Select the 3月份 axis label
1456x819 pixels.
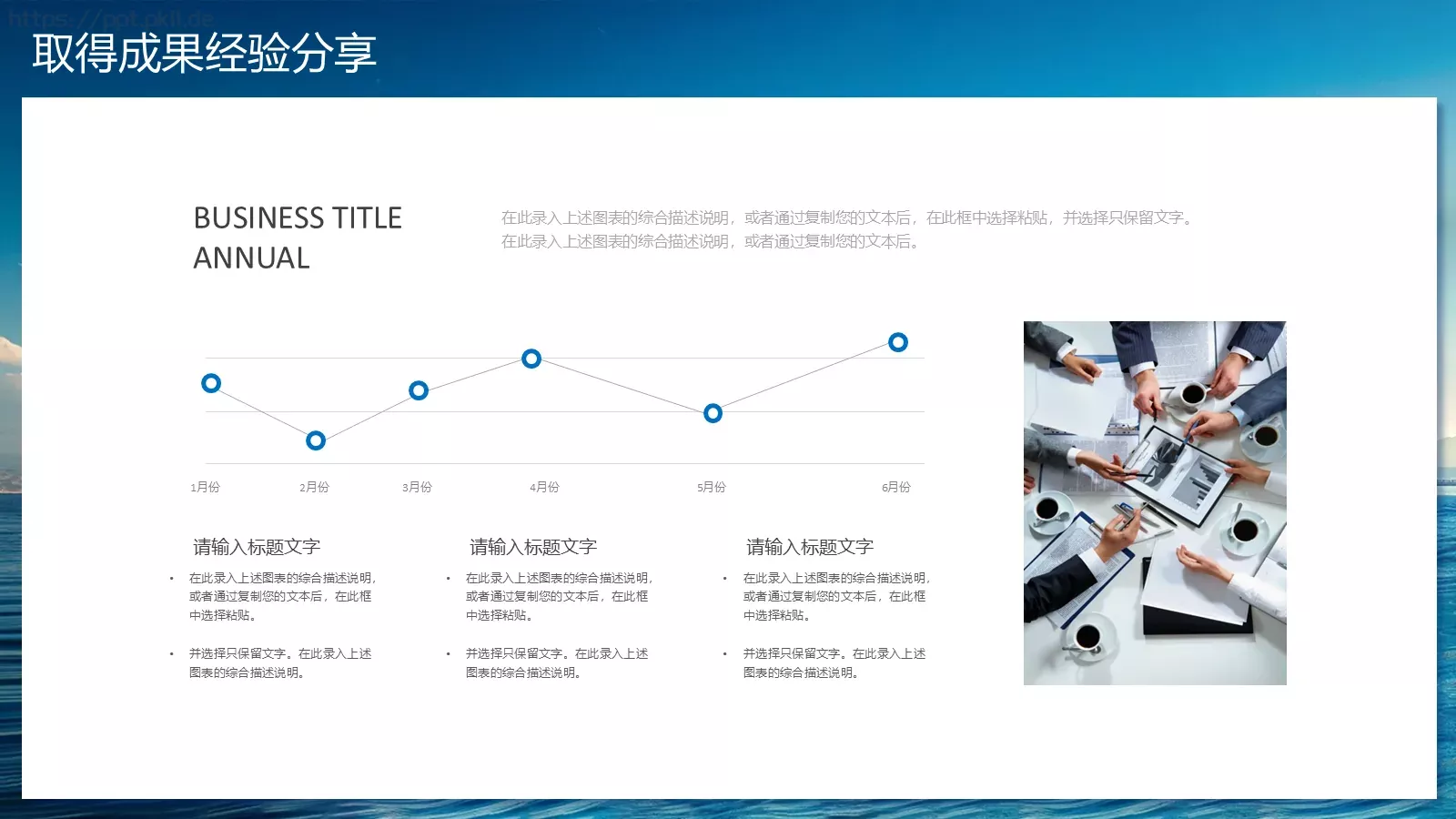point(417,487)
